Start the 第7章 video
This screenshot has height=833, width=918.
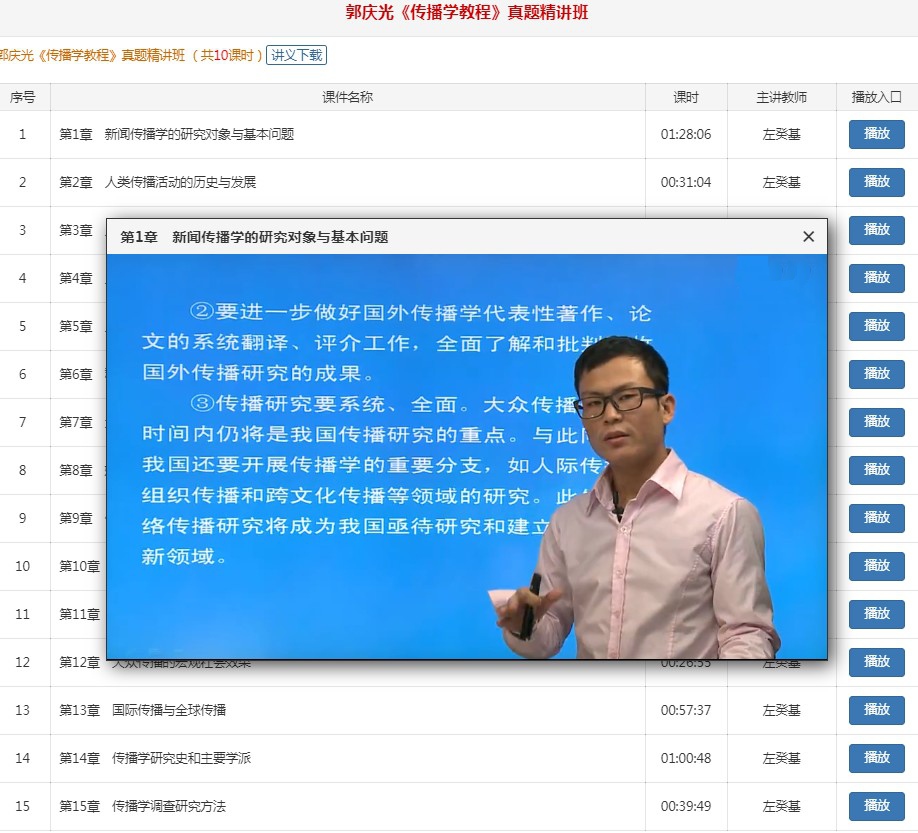tap(876, 422)
